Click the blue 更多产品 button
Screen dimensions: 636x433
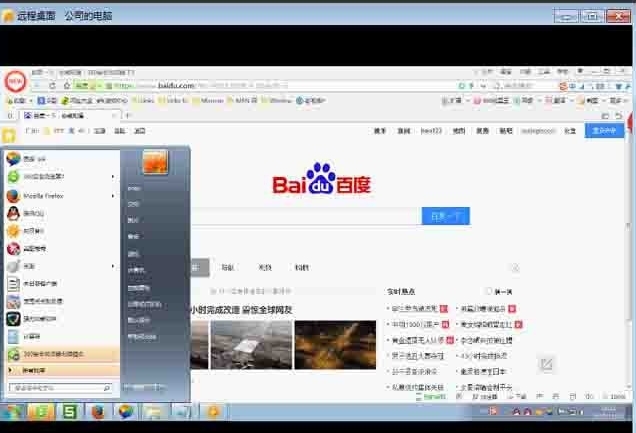[604, 131]
